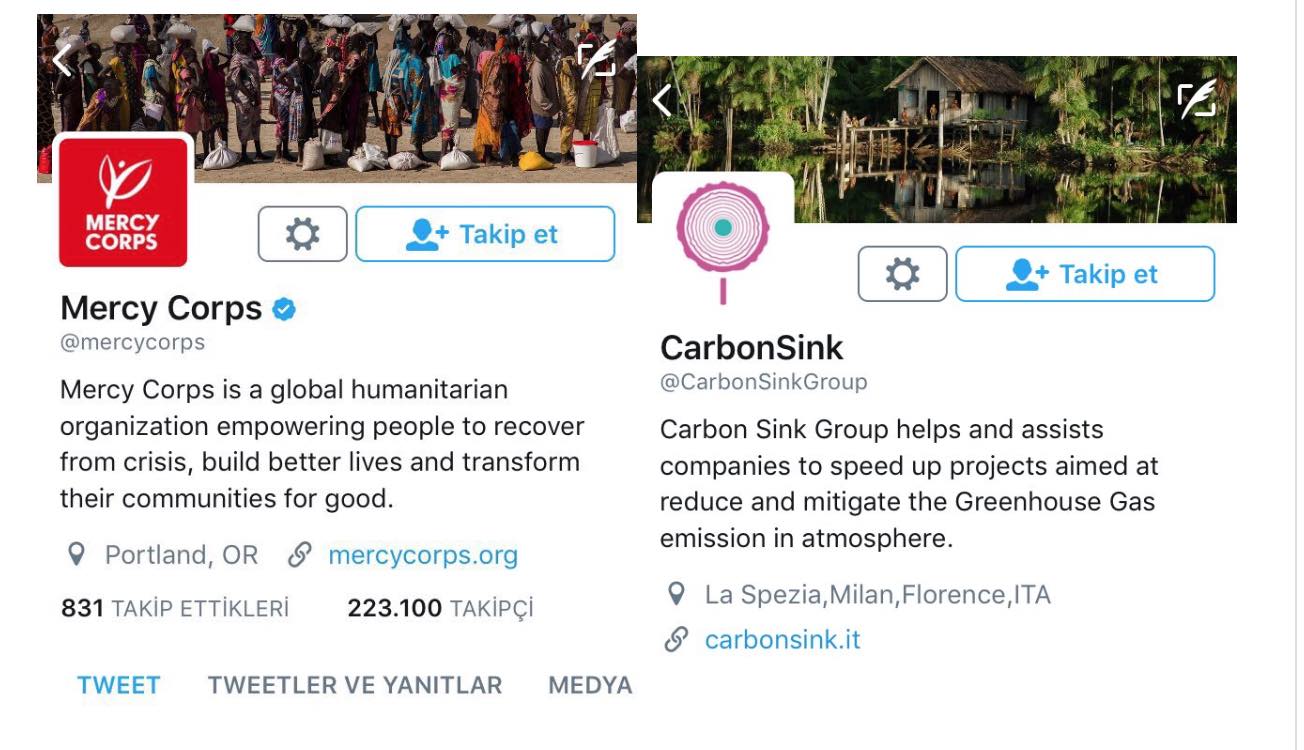Viewport: 1304px width, 750px height.
Task: Click Mercy Corps verified badge
Action: pyautogui.click(x=285, y=310)
